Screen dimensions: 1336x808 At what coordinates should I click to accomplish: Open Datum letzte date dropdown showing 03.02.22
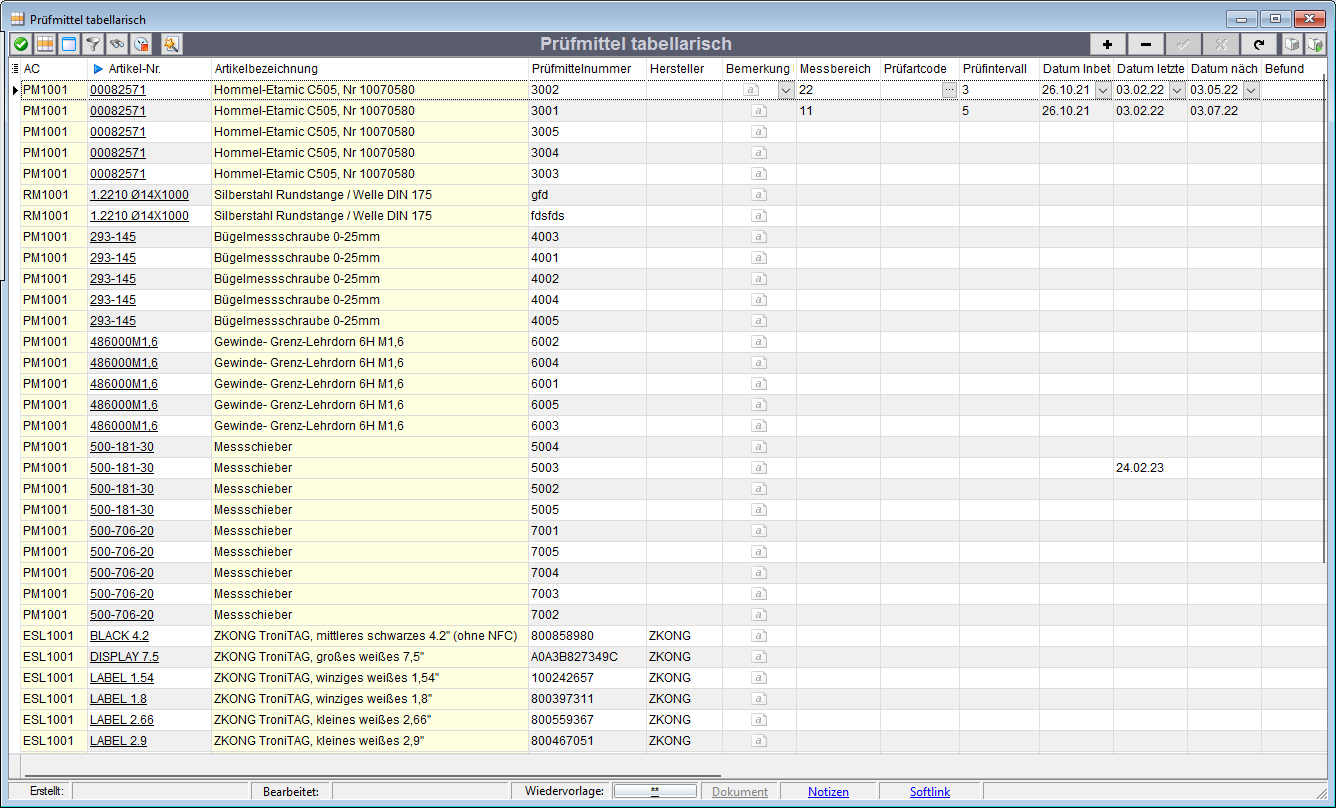[1177, 90]
